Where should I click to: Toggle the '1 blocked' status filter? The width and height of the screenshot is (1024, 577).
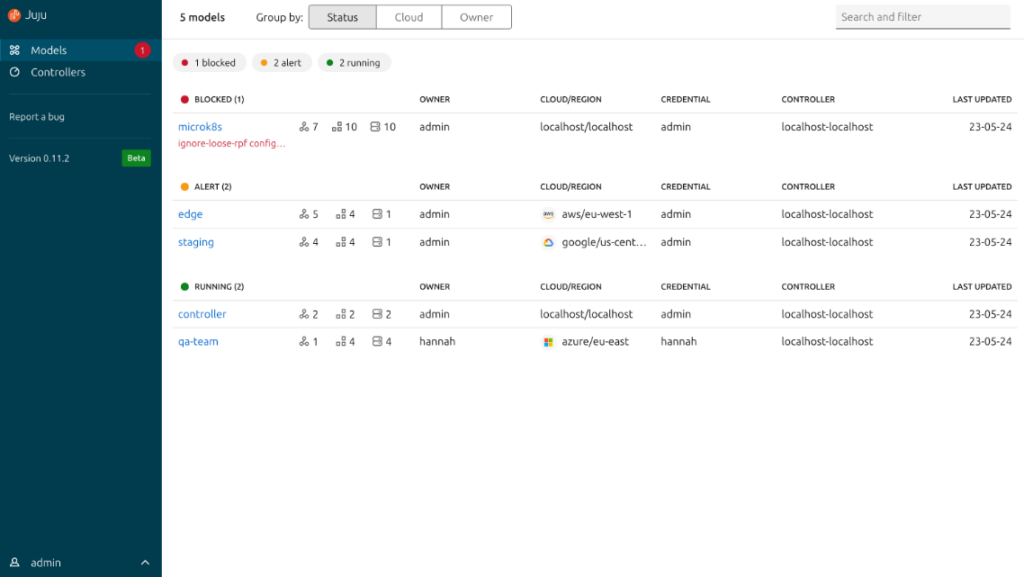coord(209,62)
